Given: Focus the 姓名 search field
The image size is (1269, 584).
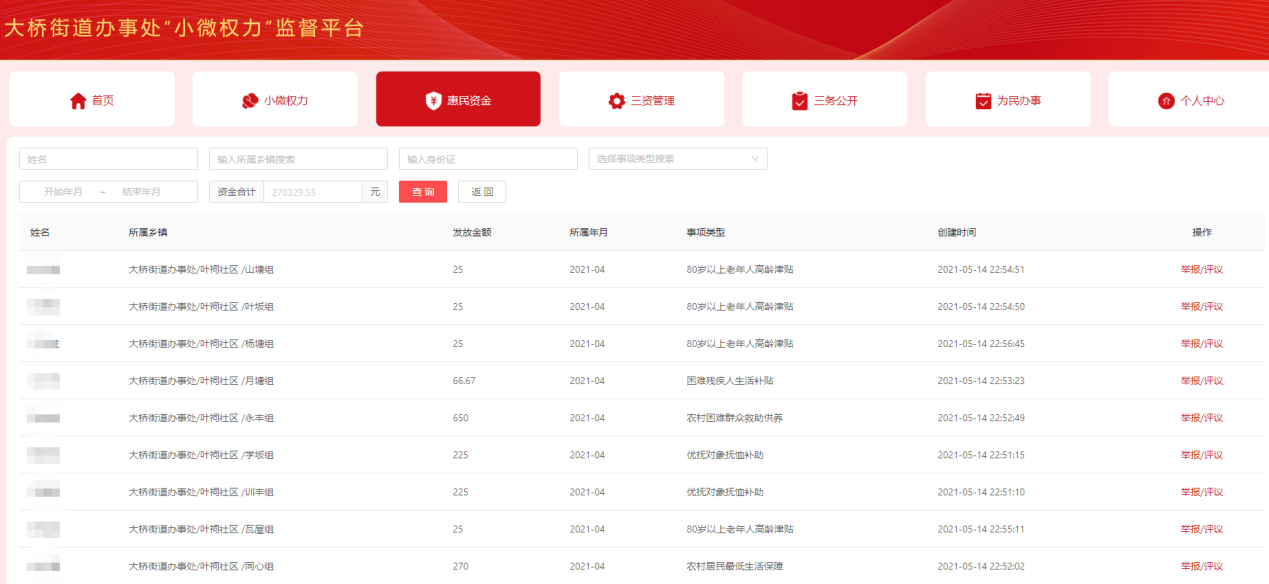Looking at the screenshot, I should 108,159.
